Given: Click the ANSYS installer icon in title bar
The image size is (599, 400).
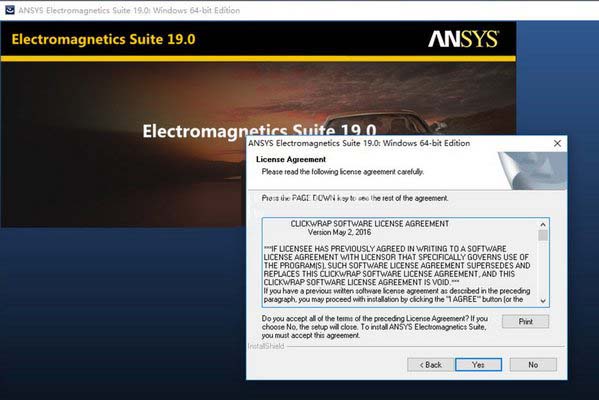Looking at the screenshot, I should (x=10, y=10).
